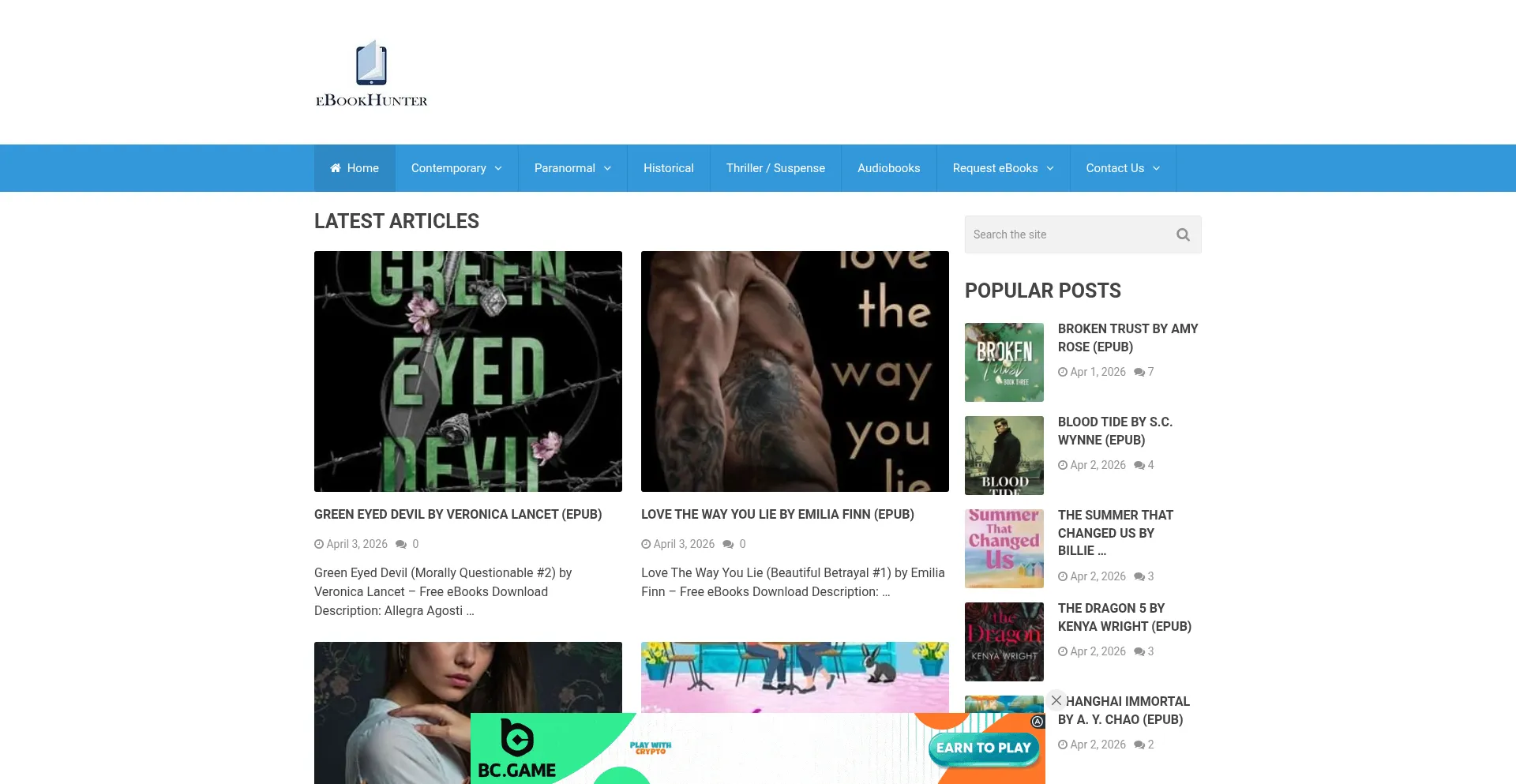Click comments icon under Green Eyed Devil
The height and width of the screenshot is (784, 1516).
coord(401,544)
